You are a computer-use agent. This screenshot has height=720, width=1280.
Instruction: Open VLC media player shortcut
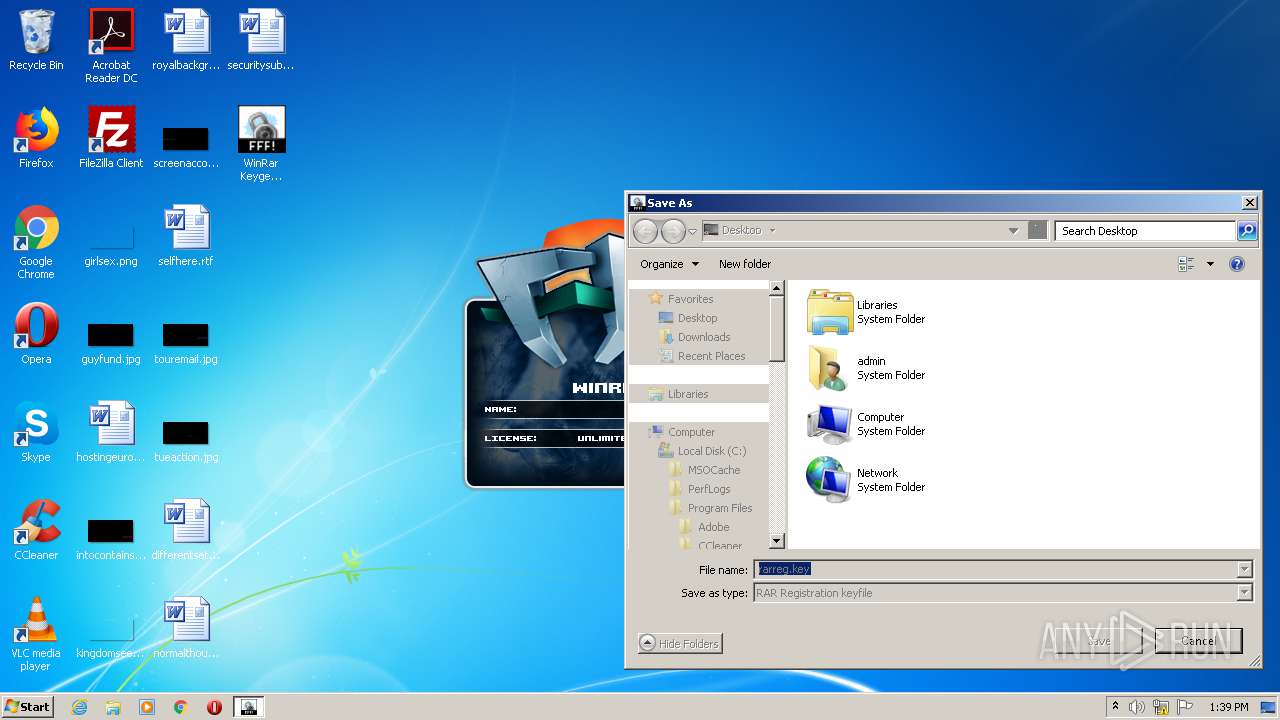(x=36, y=634)
